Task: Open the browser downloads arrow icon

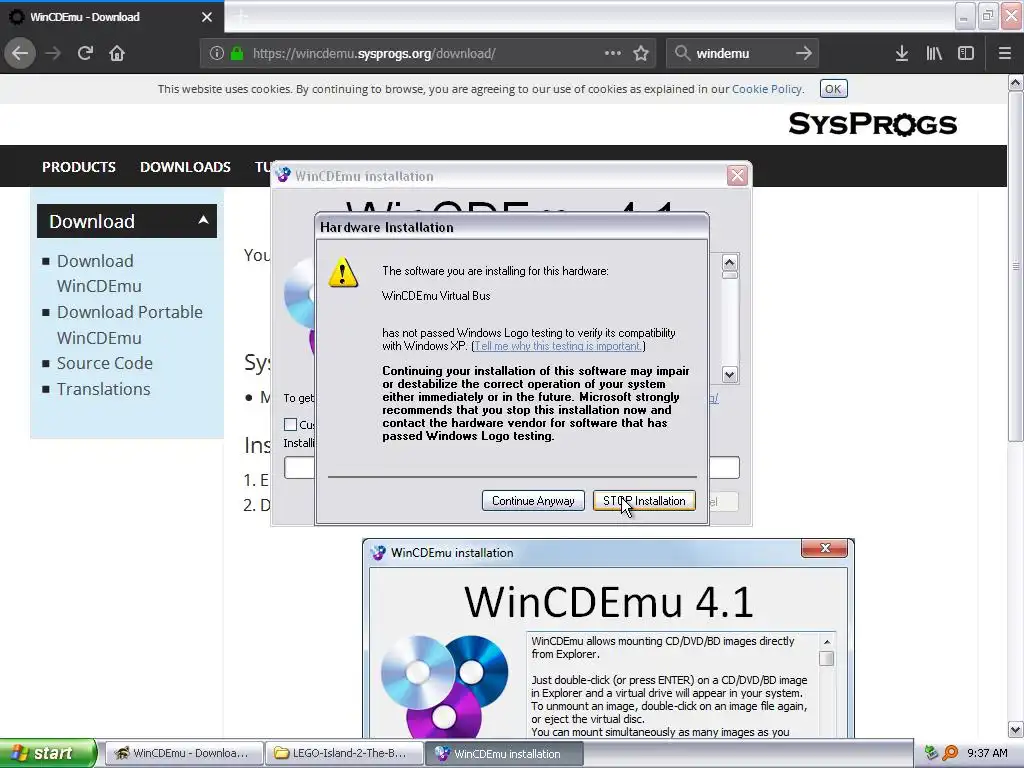Action: tap(902, 53)
